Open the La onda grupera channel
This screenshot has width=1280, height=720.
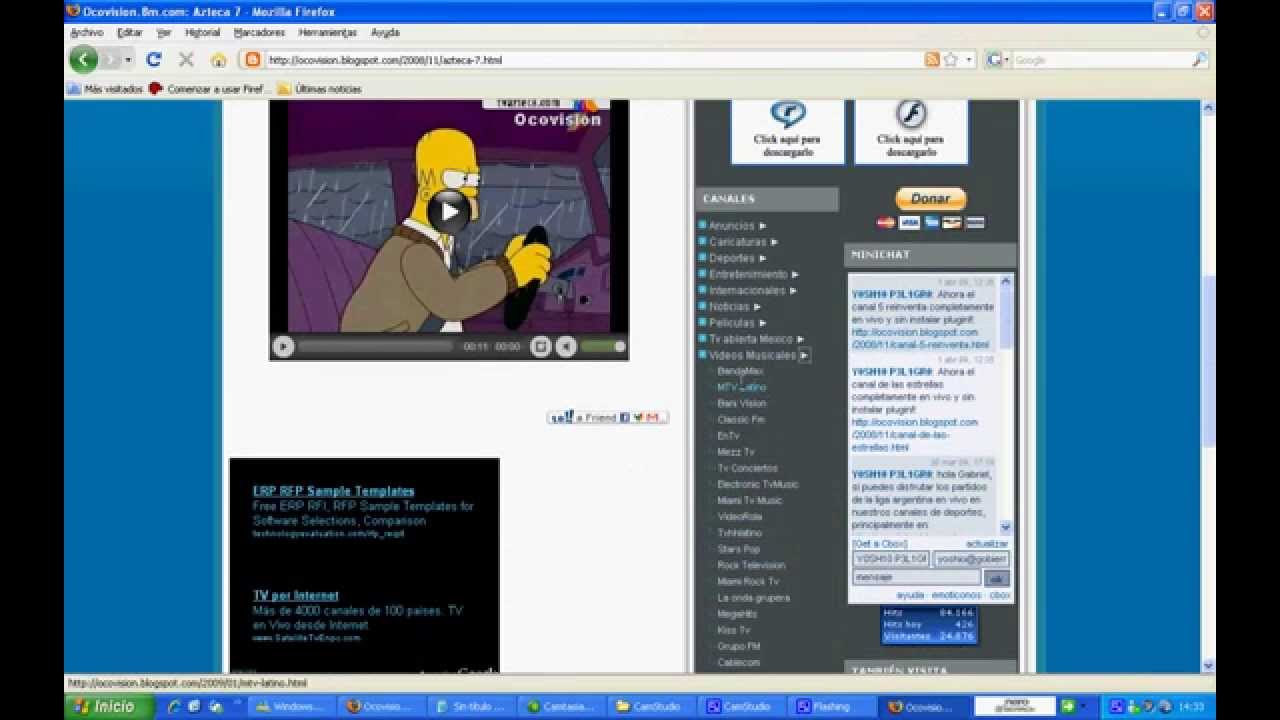[x=753, y=598]
